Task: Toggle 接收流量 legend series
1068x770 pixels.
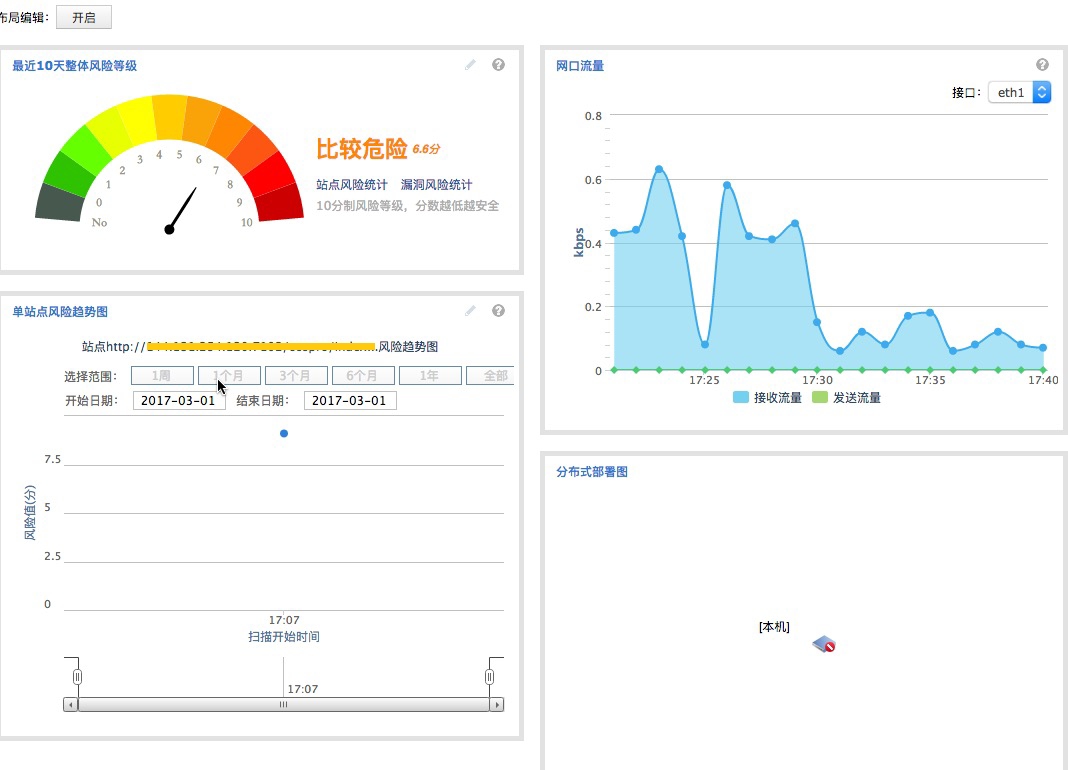Action: 768,397
